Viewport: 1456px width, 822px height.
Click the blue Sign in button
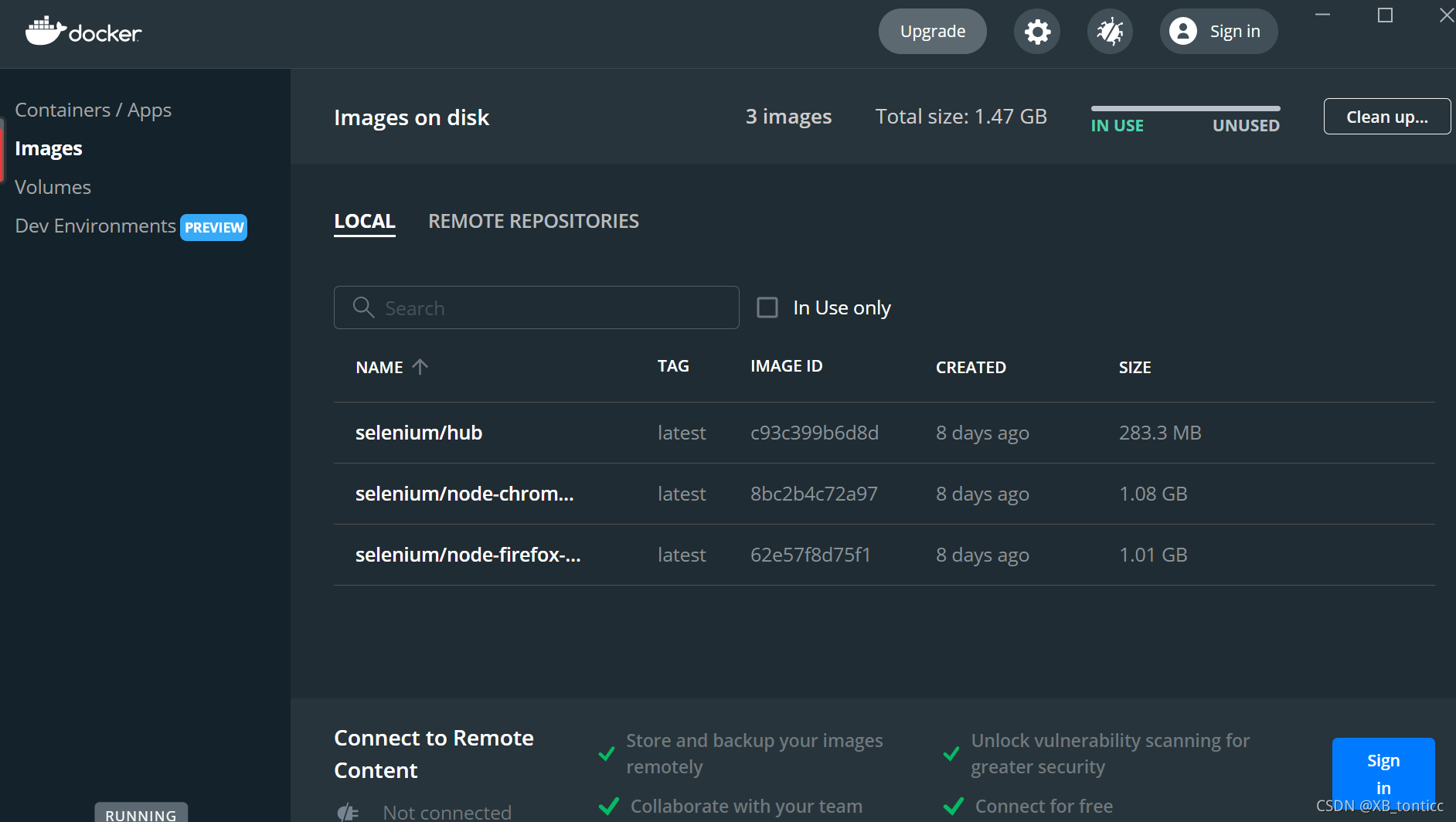pos(1383,773)
